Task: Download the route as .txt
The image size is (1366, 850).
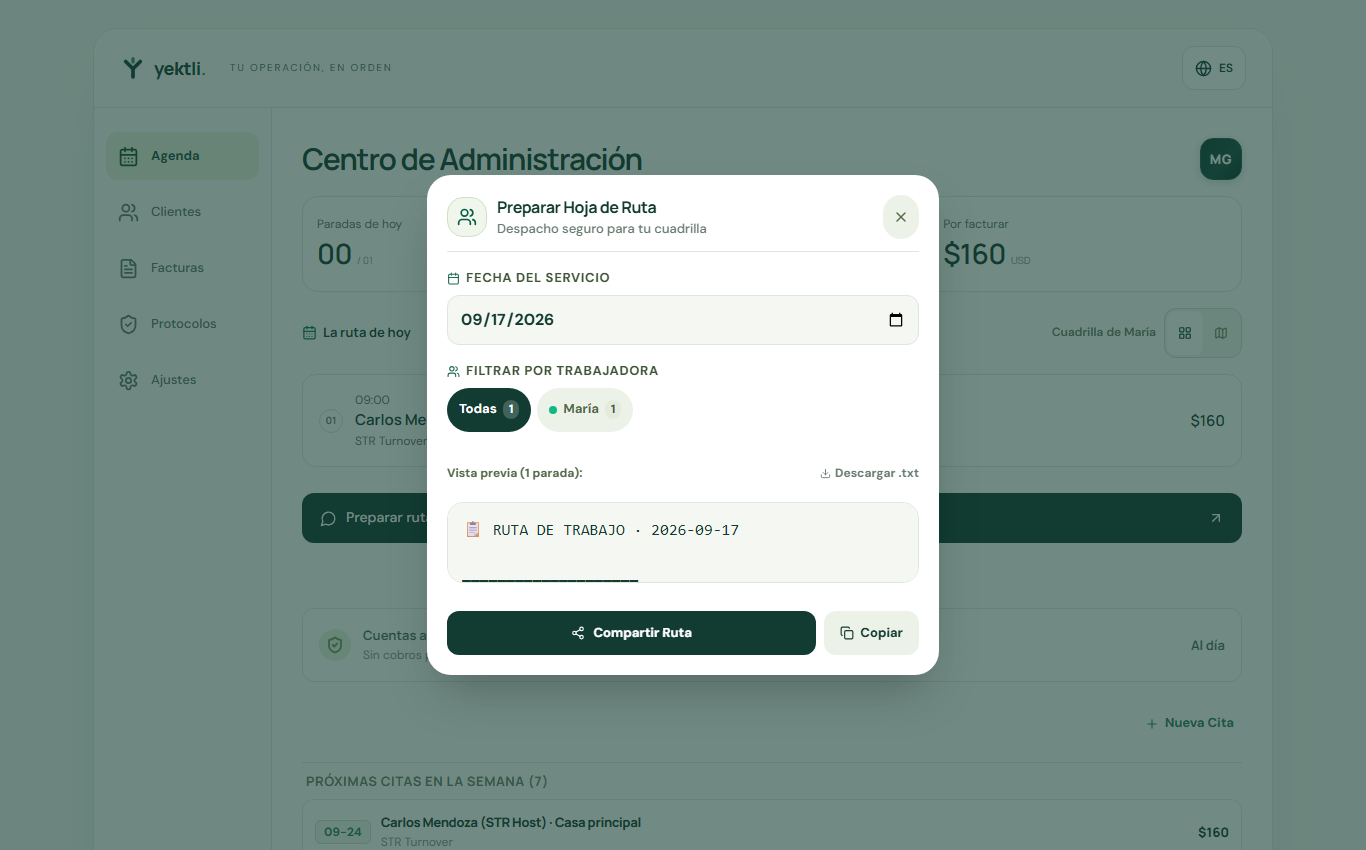Action: pyautogui.click(x=869, y=473)
